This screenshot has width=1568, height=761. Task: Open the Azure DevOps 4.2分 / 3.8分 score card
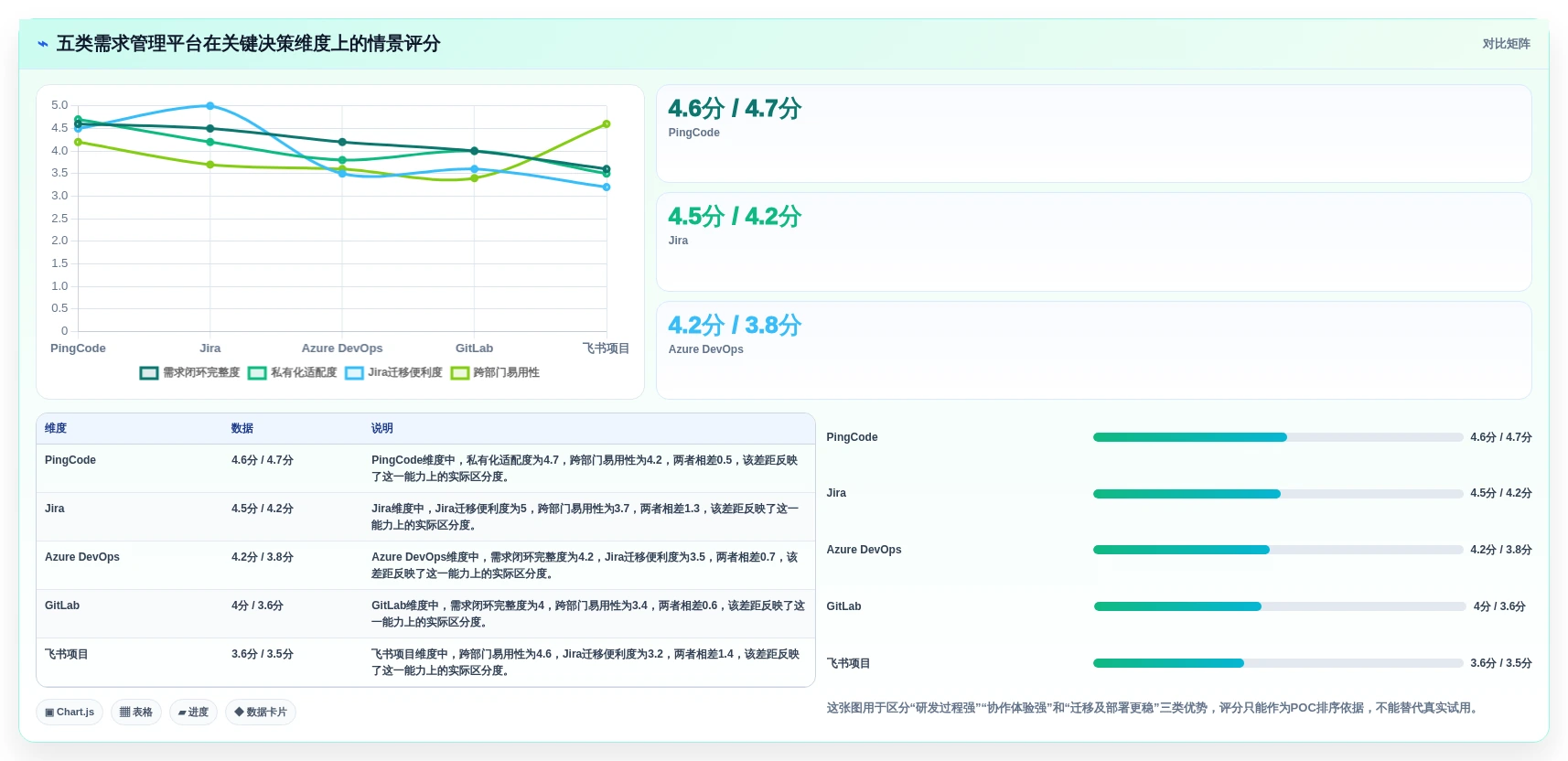point(1094,350)
